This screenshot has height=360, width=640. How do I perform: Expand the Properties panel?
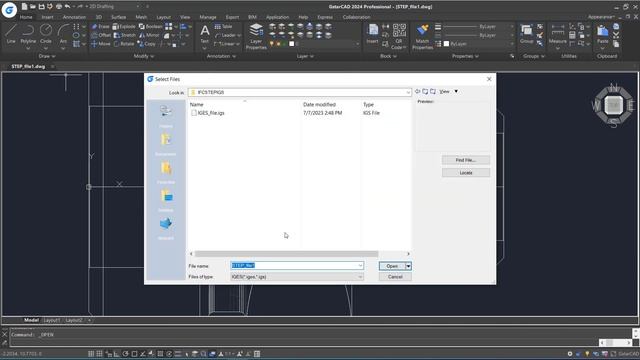pos(465,56)
